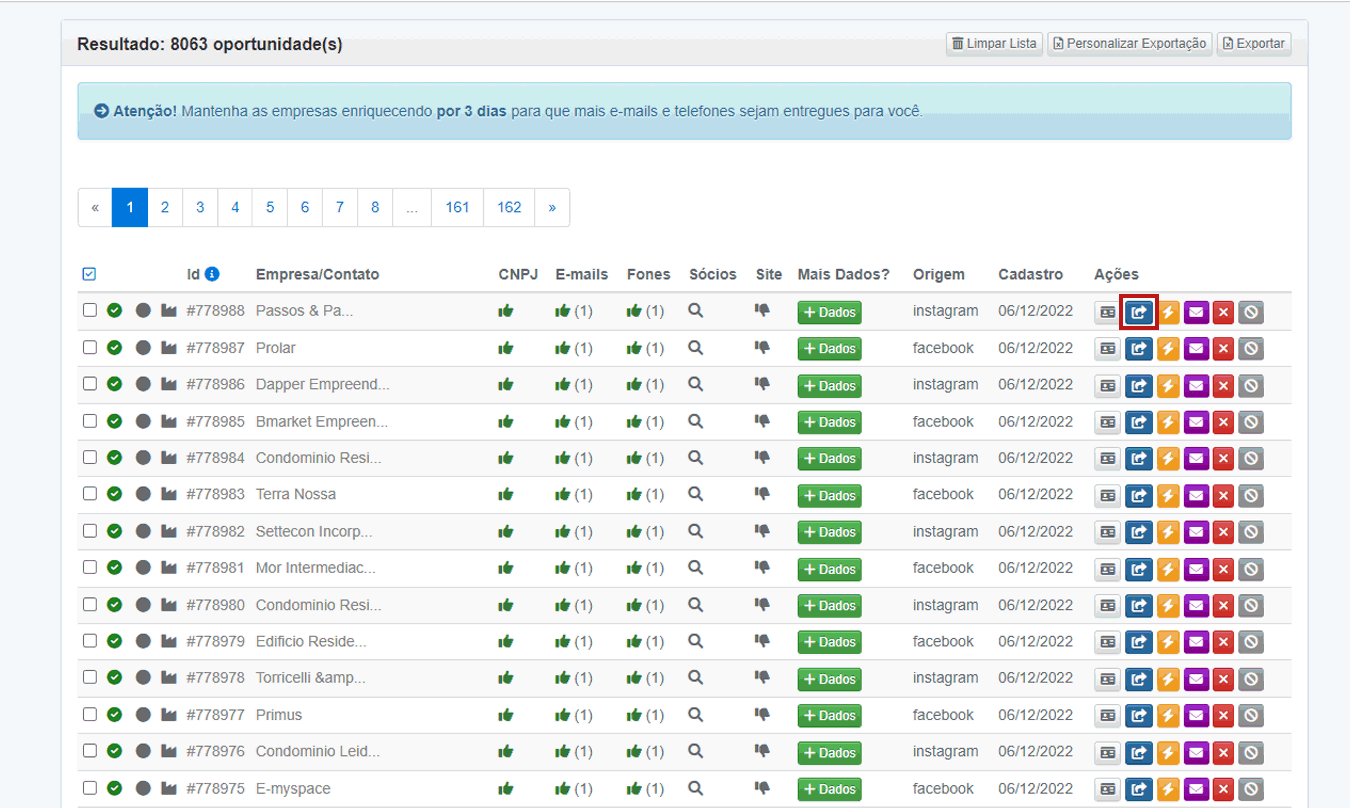This screenshot has height=808, width=1350.
Task: Click Exportar button
Action: point(1254,44)
